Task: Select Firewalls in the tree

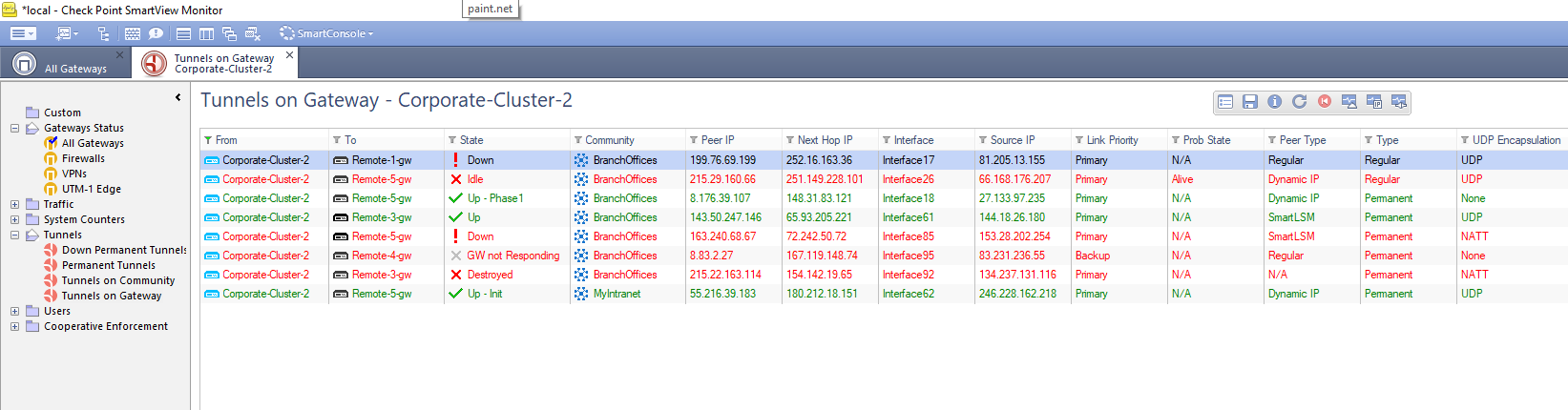Action: point(74,158)
